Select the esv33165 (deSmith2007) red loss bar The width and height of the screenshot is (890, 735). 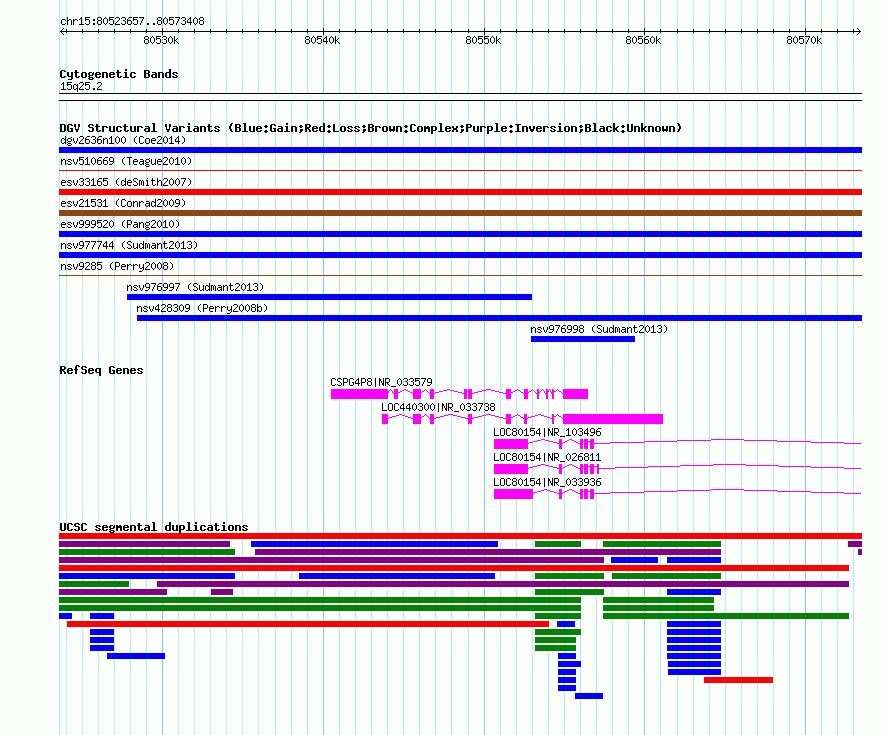460,192
